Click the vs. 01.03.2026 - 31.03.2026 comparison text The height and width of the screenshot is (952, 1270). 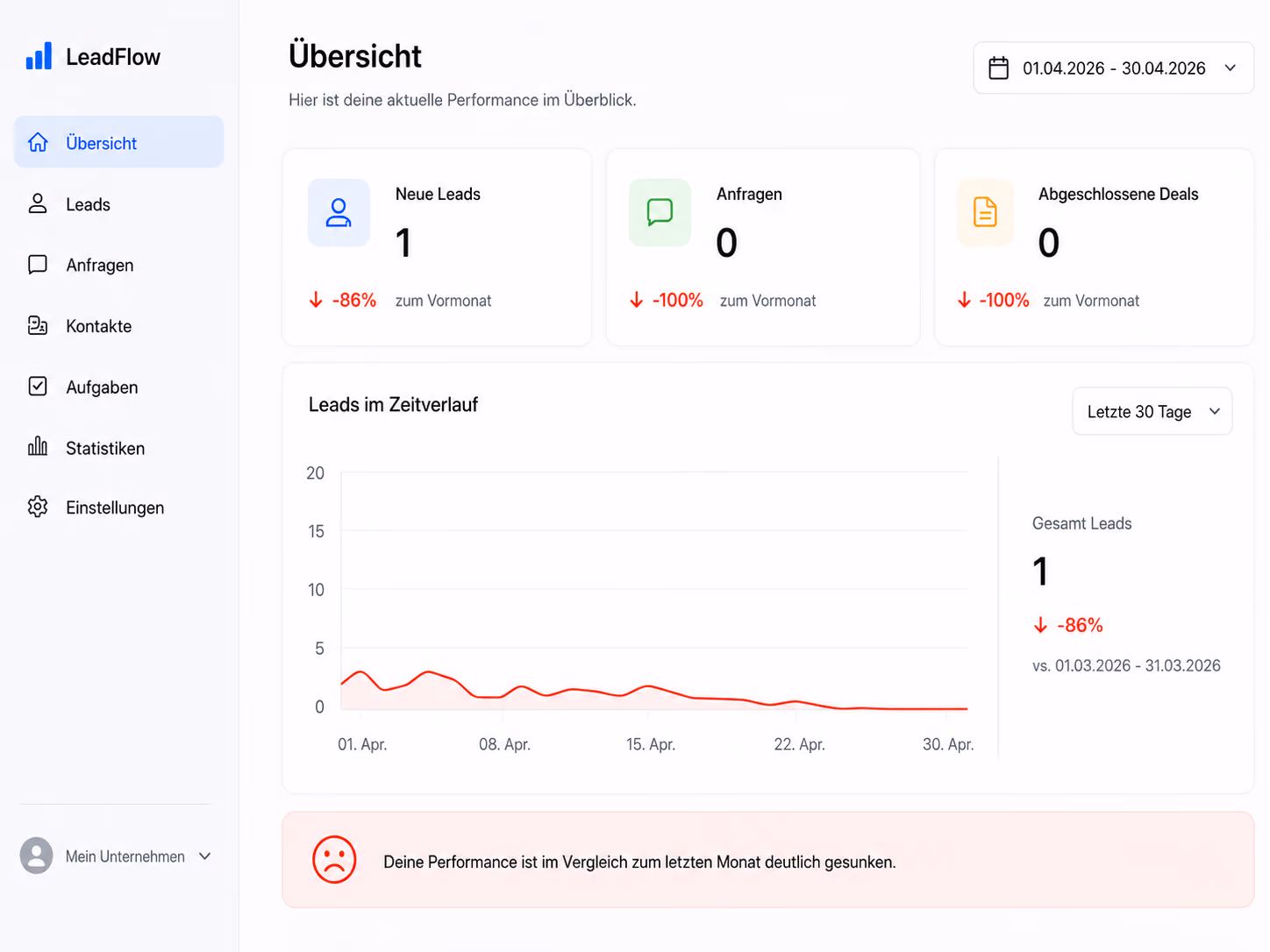(1126, 665)
